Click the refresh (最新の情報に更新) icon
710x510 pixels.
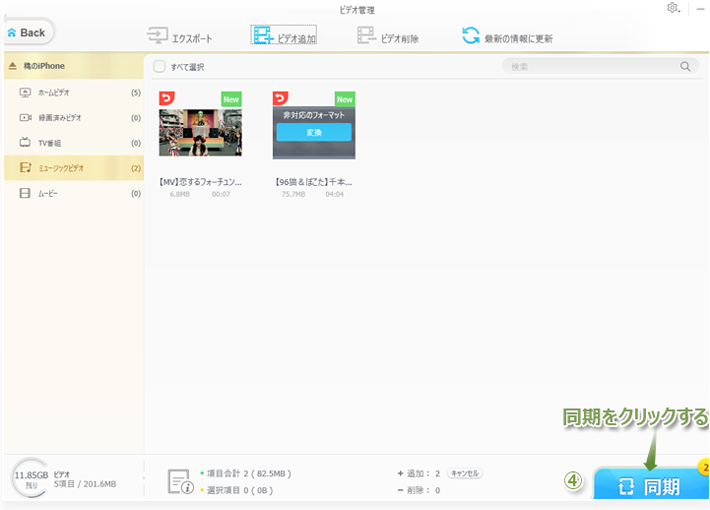[470, 37]
